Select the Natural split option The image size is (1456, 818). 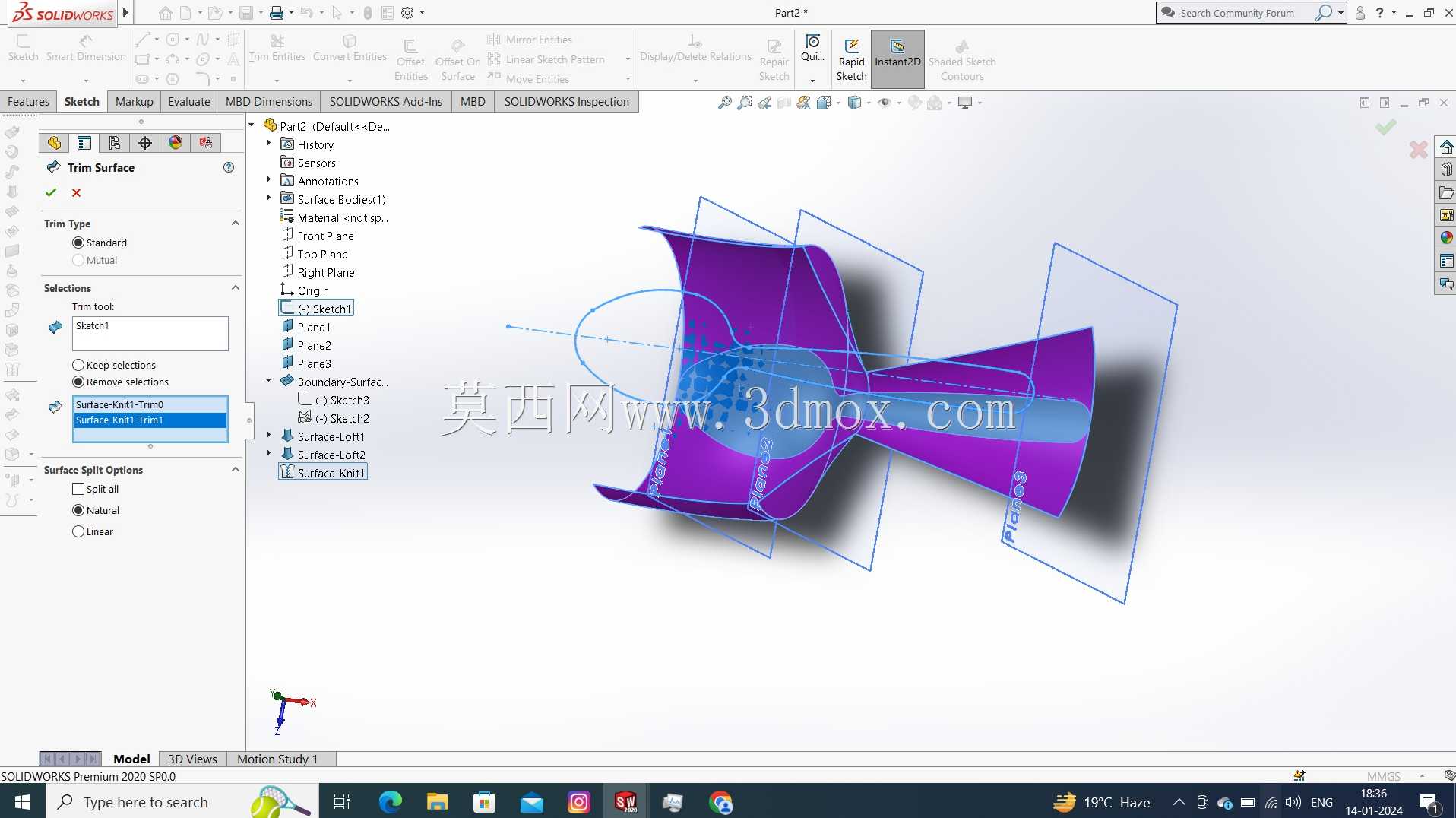coord(78,510)
